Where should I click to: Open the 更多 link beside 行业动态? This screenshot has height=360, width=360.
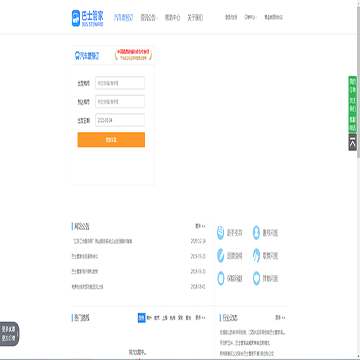280,318
